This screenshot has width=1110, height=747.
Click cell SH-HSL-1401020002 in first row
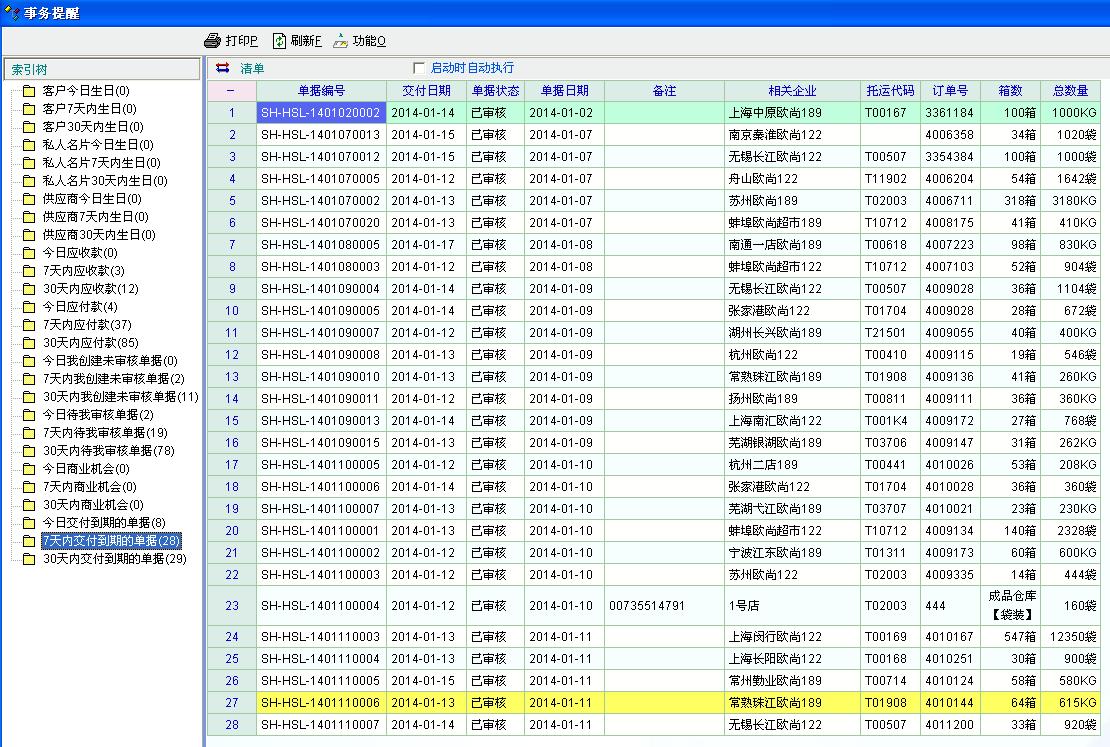tap(320, 113)
